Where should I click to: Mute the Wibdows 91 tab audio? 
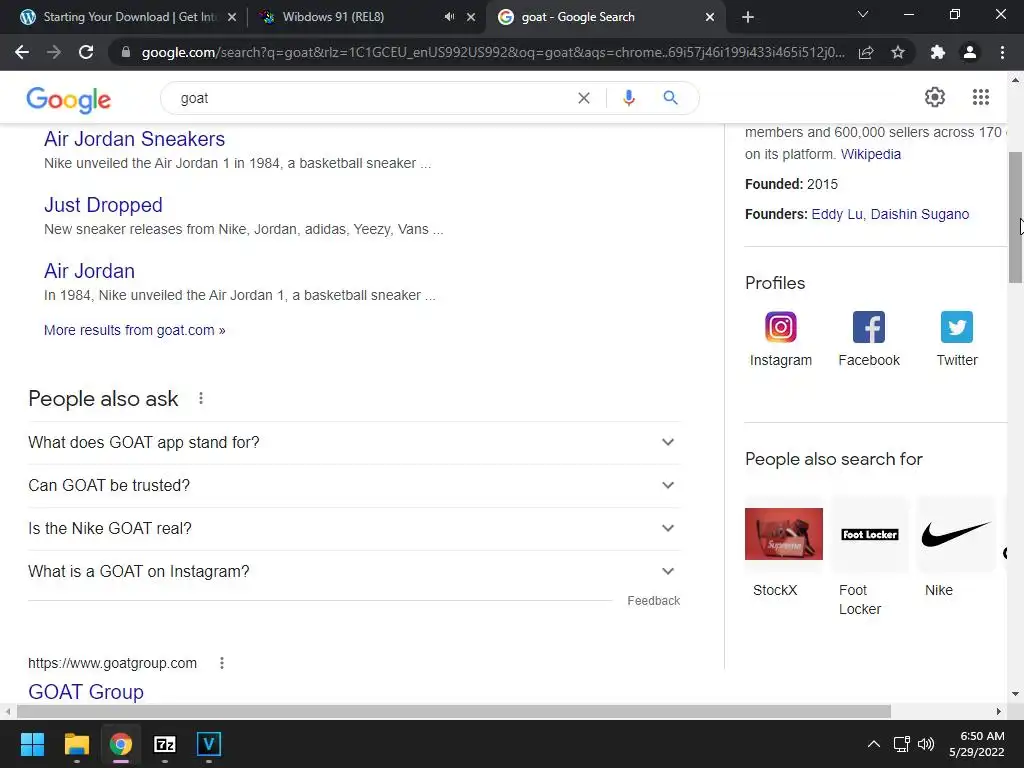pyautogui.click(x=449, y=17)
